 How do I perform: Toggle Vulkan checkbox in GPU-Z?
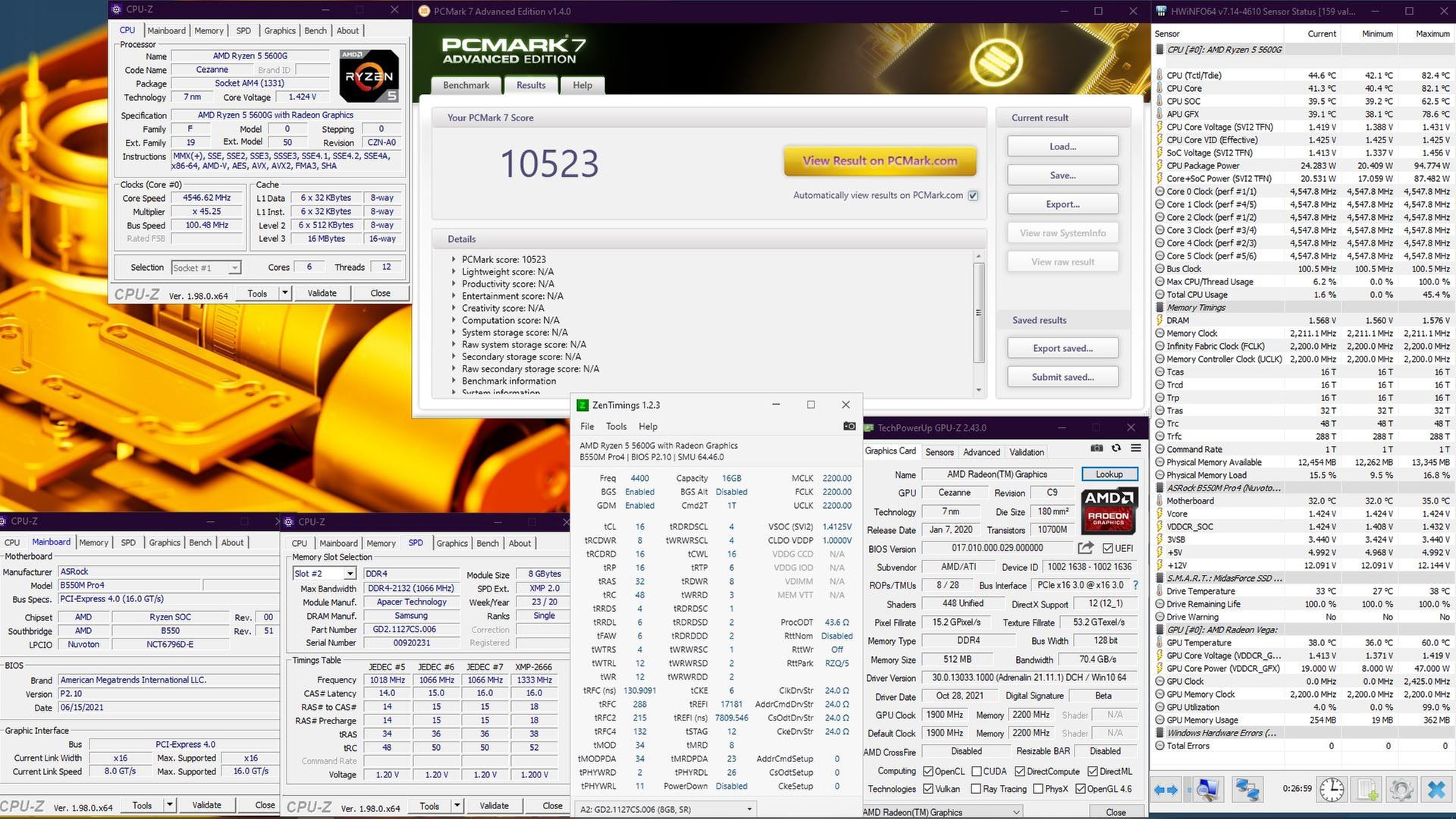(x=928, y=789)
